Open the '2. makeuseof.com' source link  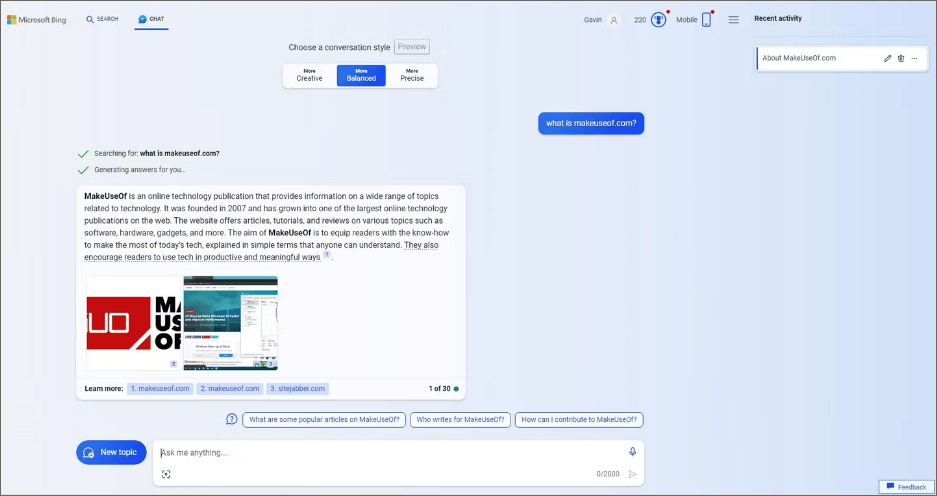click(230, 388)
